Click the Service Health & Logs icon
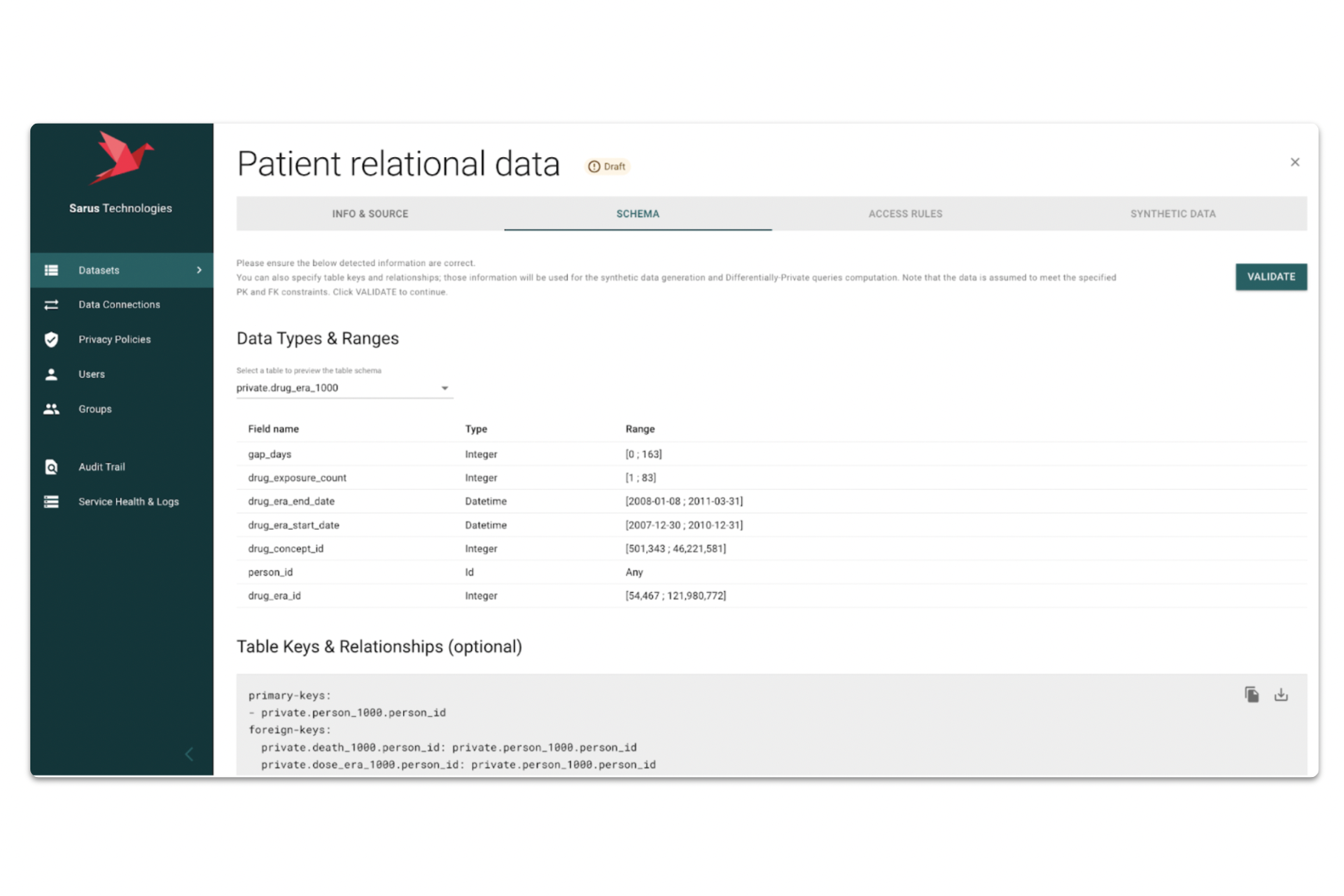 [x=51, y=502]
